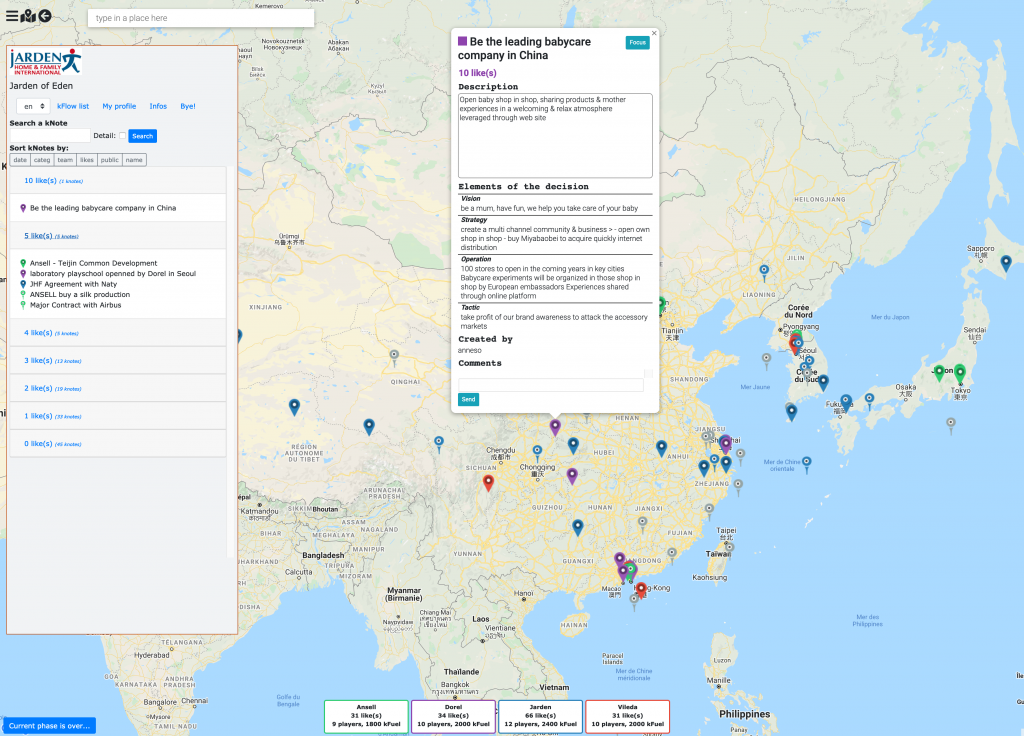Open the 'en' language dropdown
The width and height of the screenshot is (1024, 736).
33,106
